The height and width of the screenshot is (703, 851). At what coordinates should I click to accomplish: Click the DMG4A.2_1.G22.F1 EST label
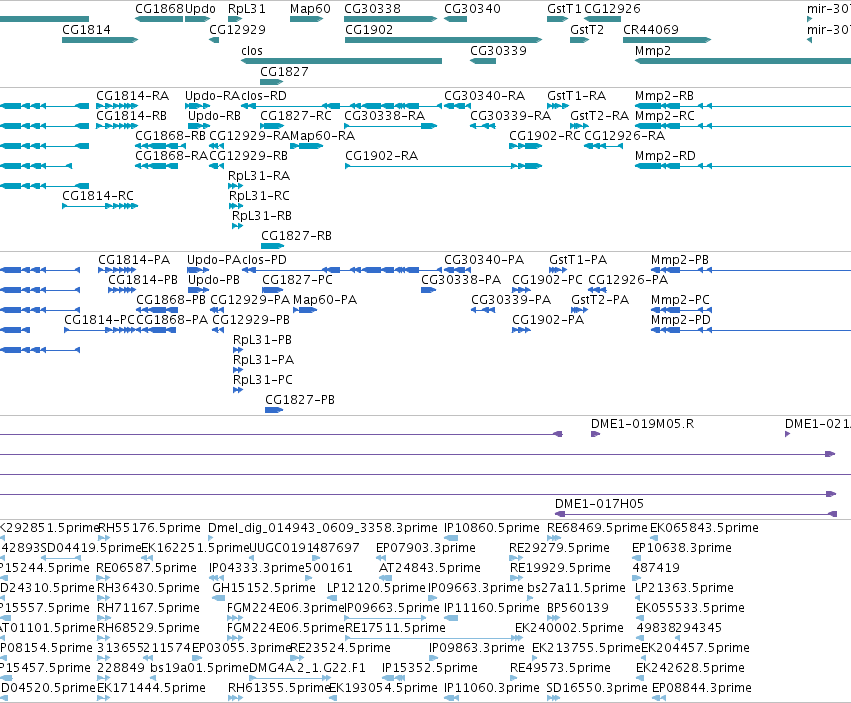[x=307, y=668]
